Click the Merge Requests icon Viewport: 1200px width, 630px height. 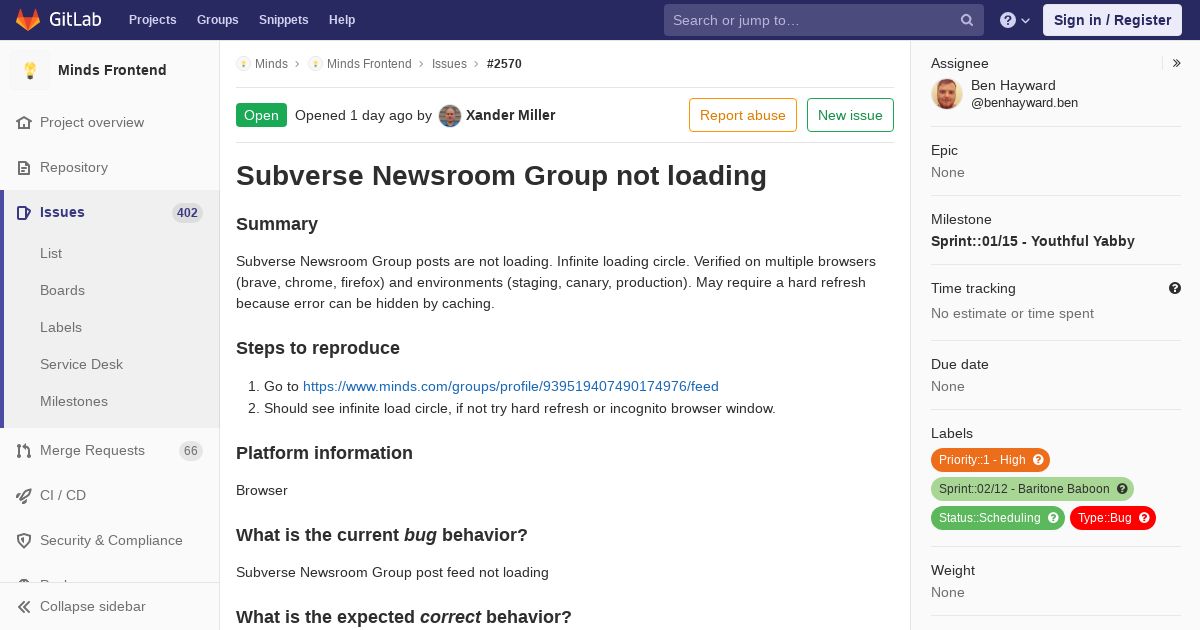(24, 450)
